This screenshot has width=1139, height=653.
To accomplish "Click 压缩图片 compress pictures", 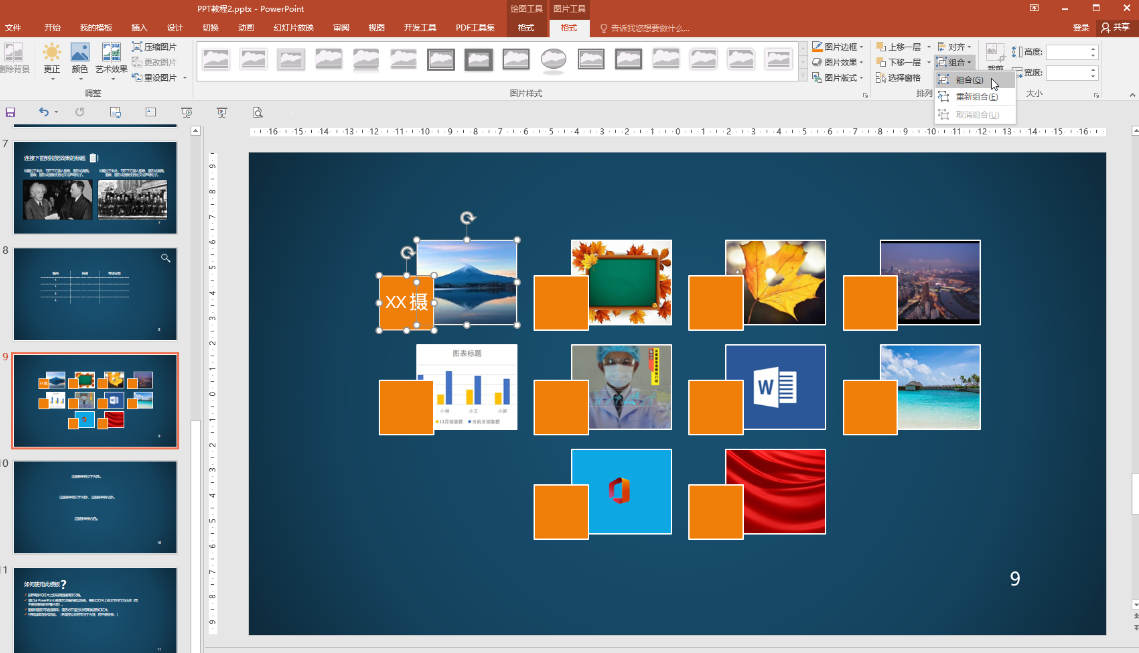I will click(154, 47).
